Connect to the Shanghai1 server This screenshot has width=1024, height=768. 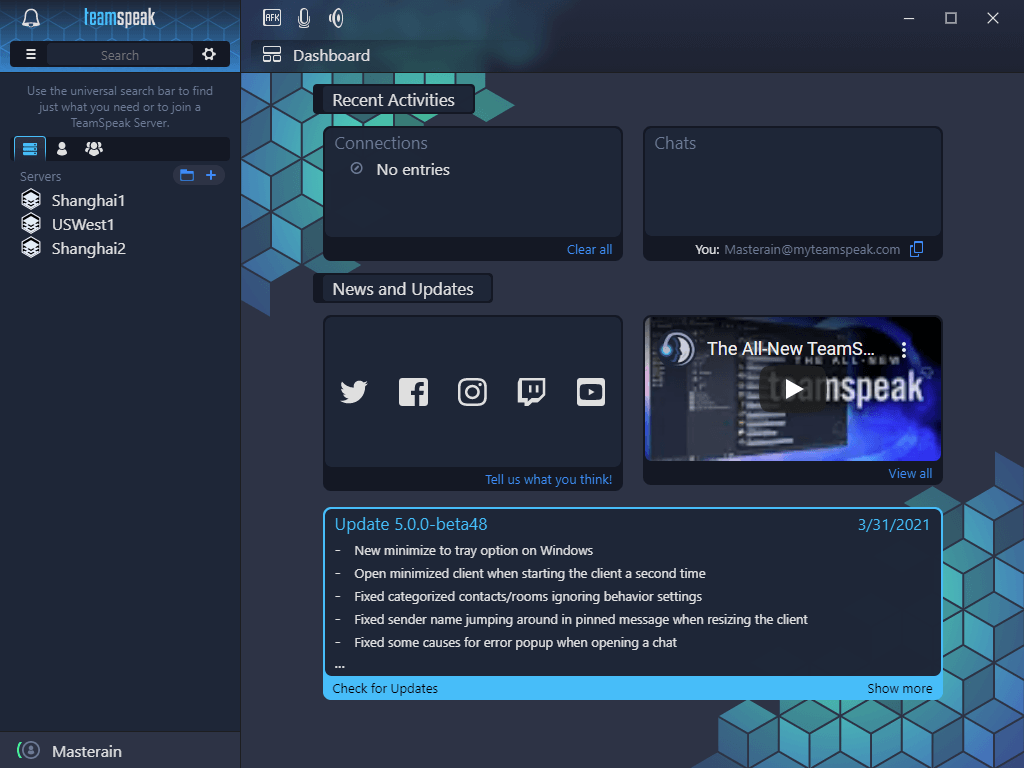(x=88, y=200)
